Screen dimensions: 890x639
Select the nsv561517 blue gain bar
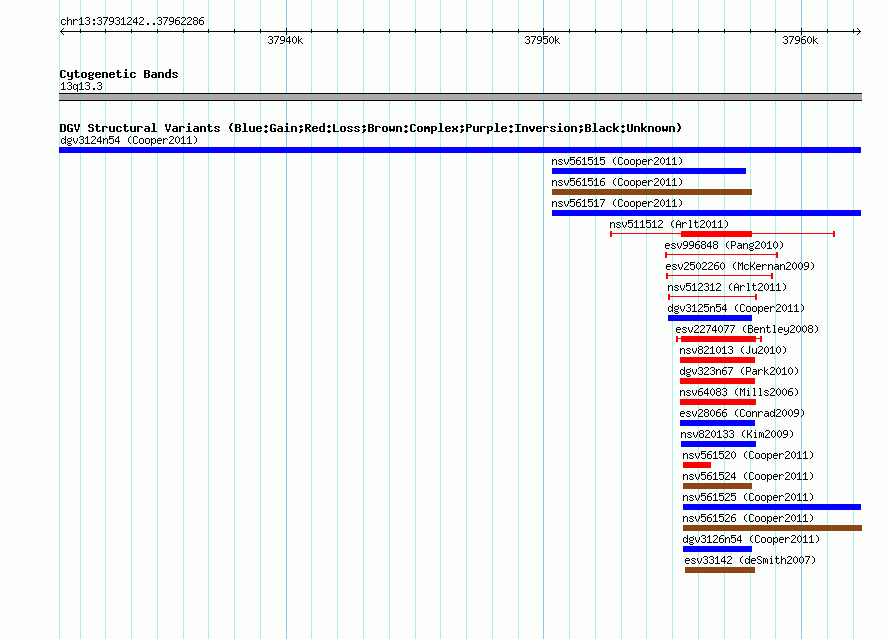[706, 213]
